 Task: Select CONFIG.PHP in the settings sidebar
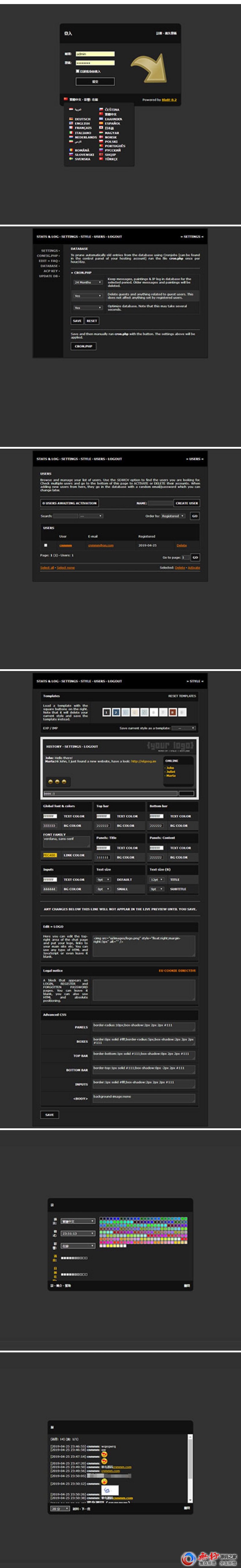(47, 256)
